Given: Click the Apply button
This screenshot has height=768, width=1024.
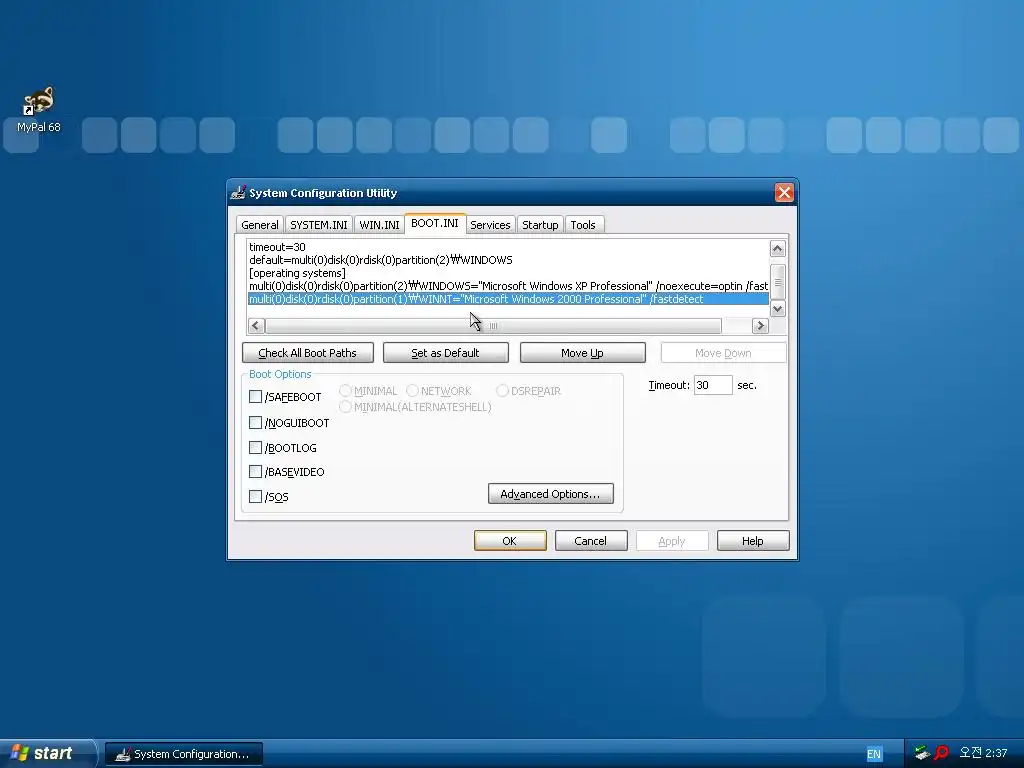Looking at the screenshot, I should coord(672,541).
